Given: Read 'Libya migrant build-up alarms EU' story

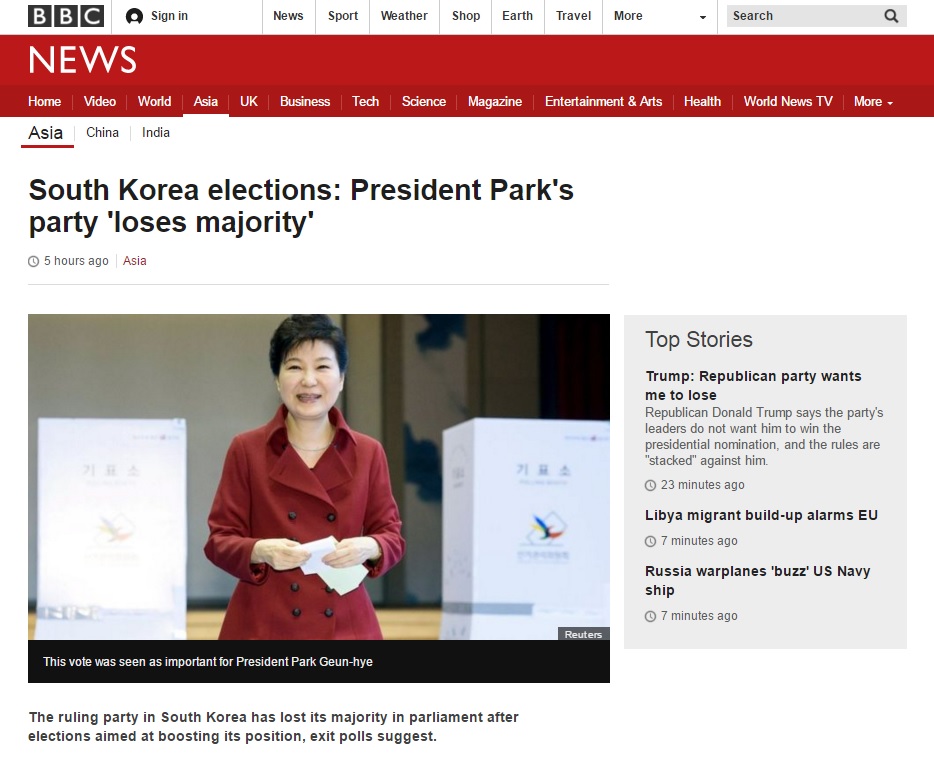Looking at the screenshot, I should pos(761,515).
